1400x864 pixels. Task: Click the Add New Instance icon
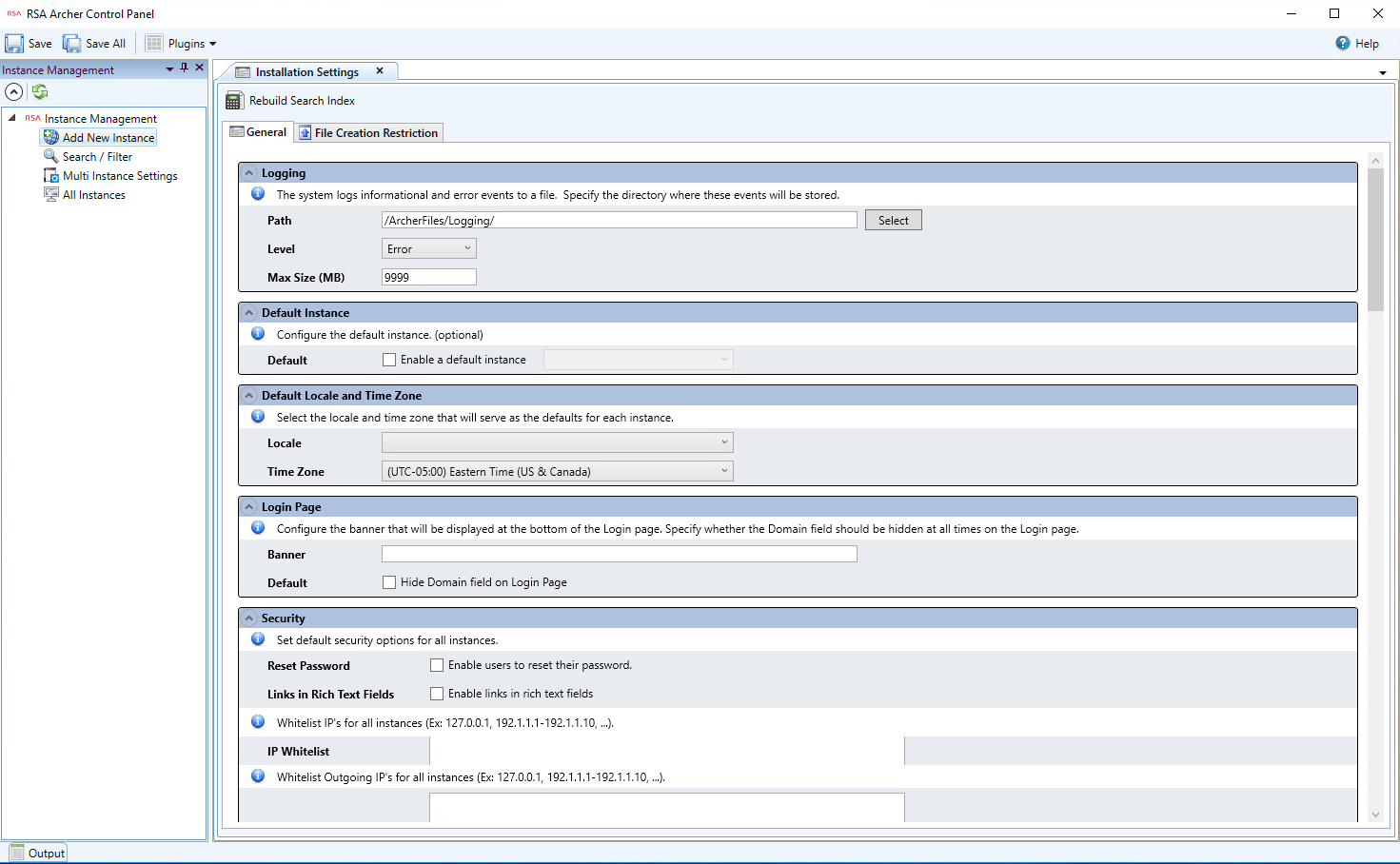51,137
